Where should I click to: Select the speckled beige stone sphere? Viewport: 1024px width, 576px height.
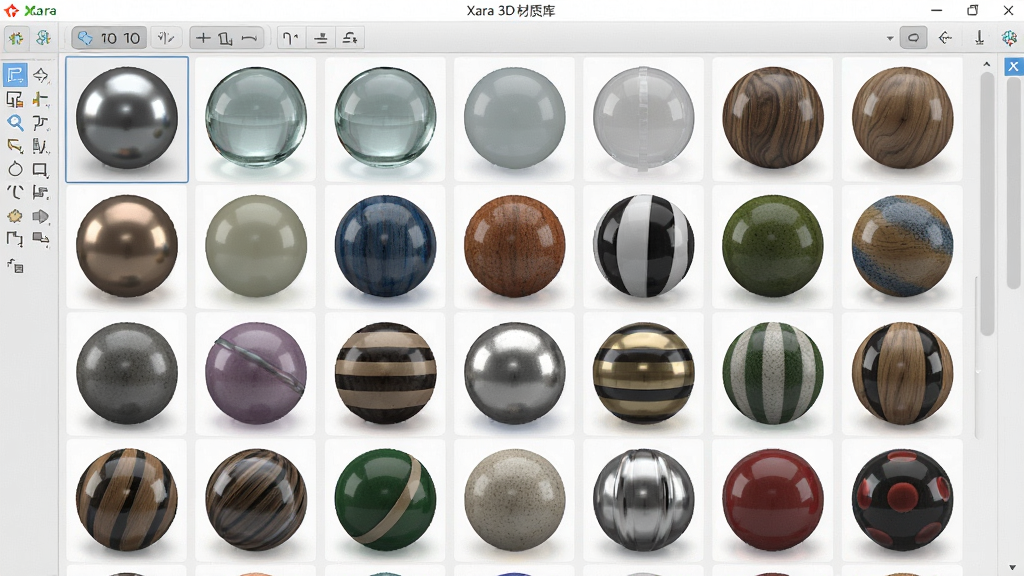[x=514, y=500]
